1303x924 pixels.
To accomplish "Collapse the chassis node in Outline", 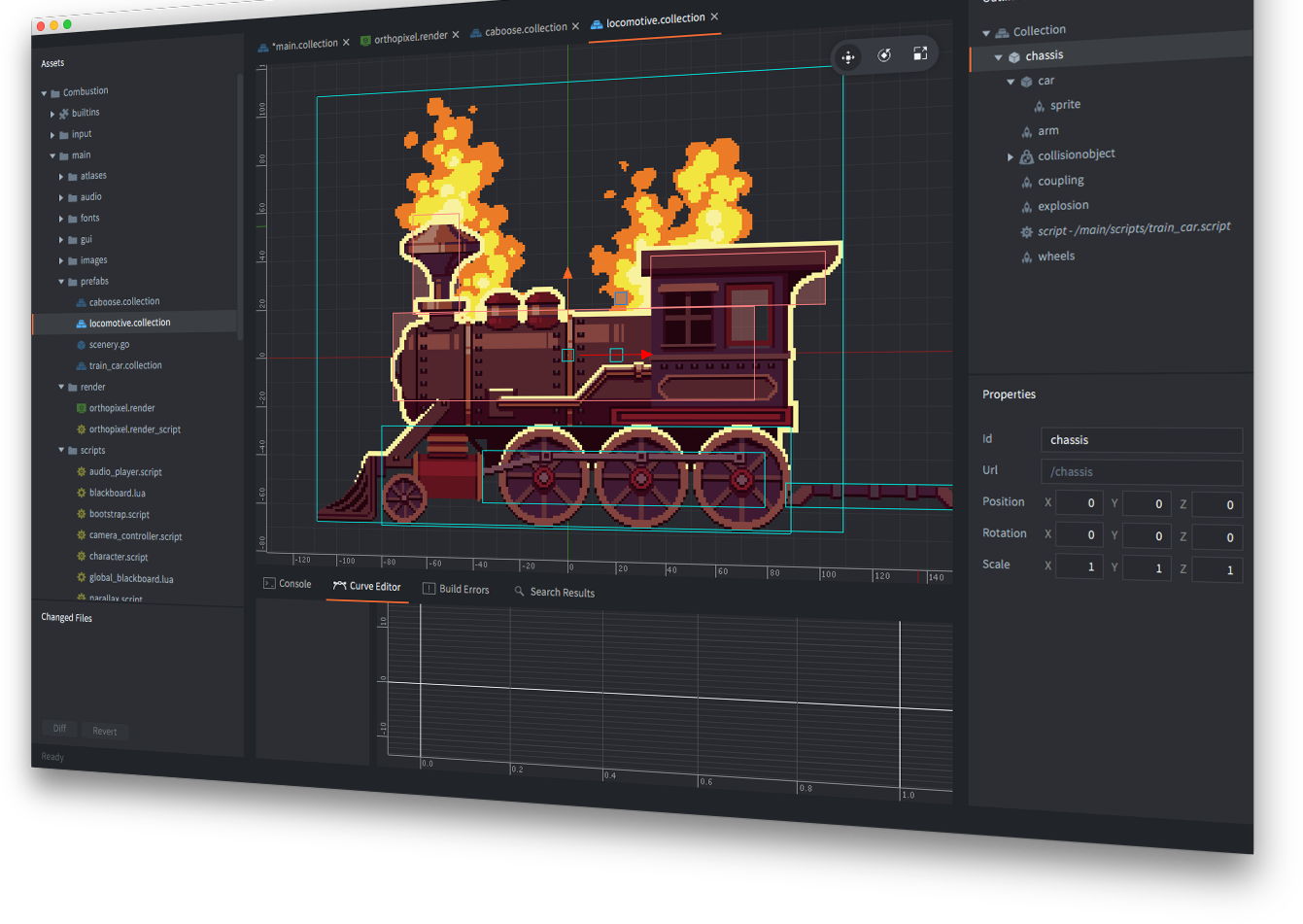I will [x=998, y=57].
